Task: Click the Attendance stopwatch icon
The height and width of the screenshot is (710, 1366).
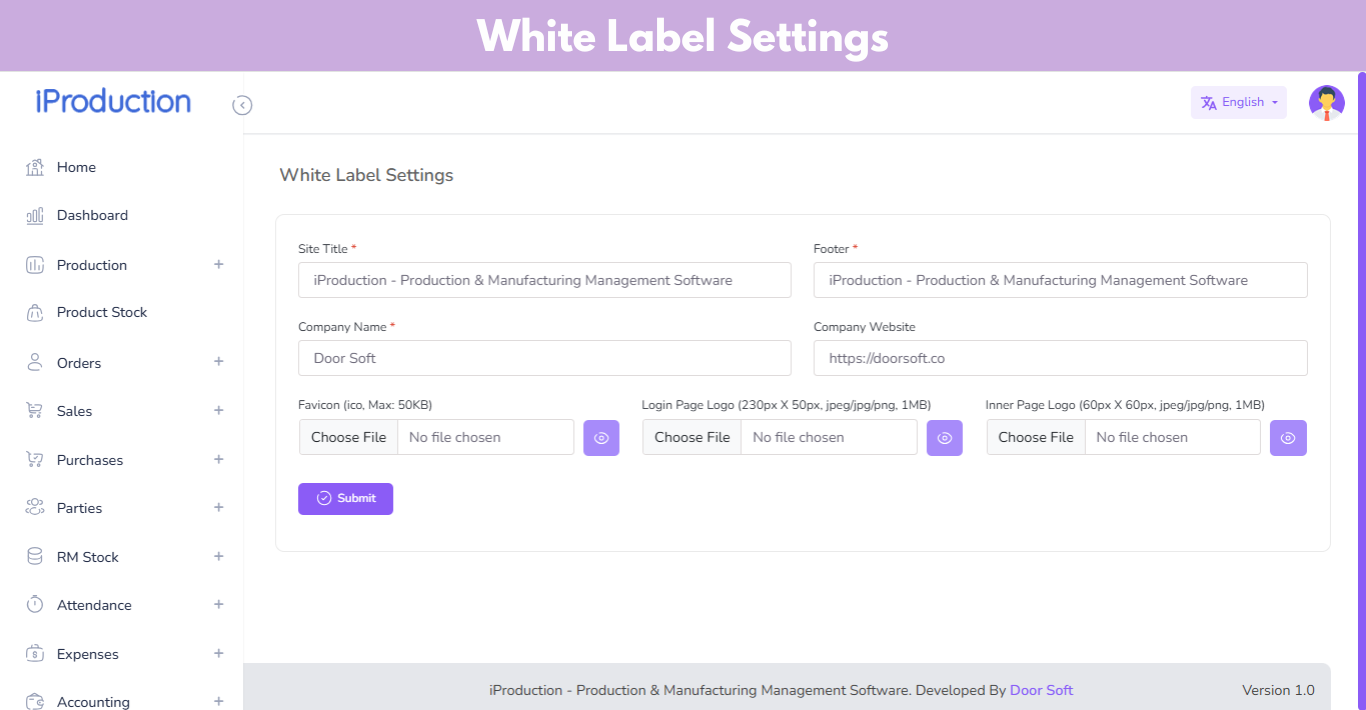Action: coord(35,605)
